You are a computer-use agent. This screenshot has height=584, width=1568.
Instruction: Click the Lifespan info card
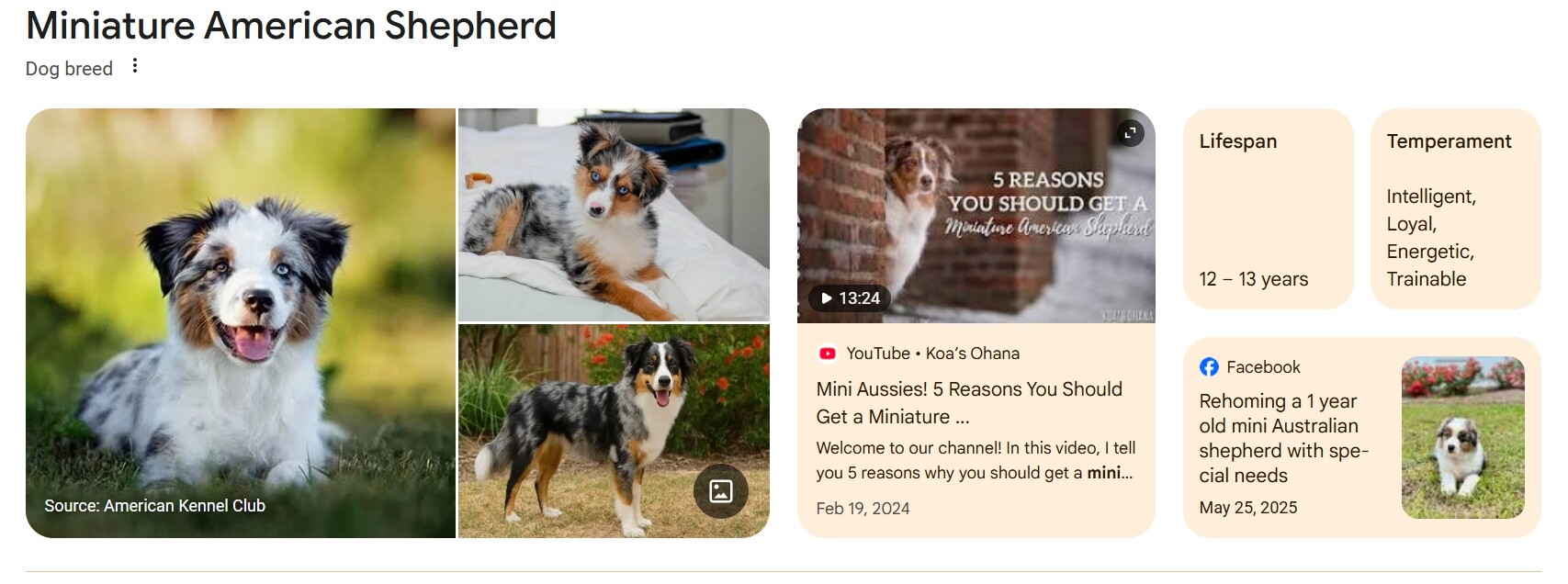1269,208
